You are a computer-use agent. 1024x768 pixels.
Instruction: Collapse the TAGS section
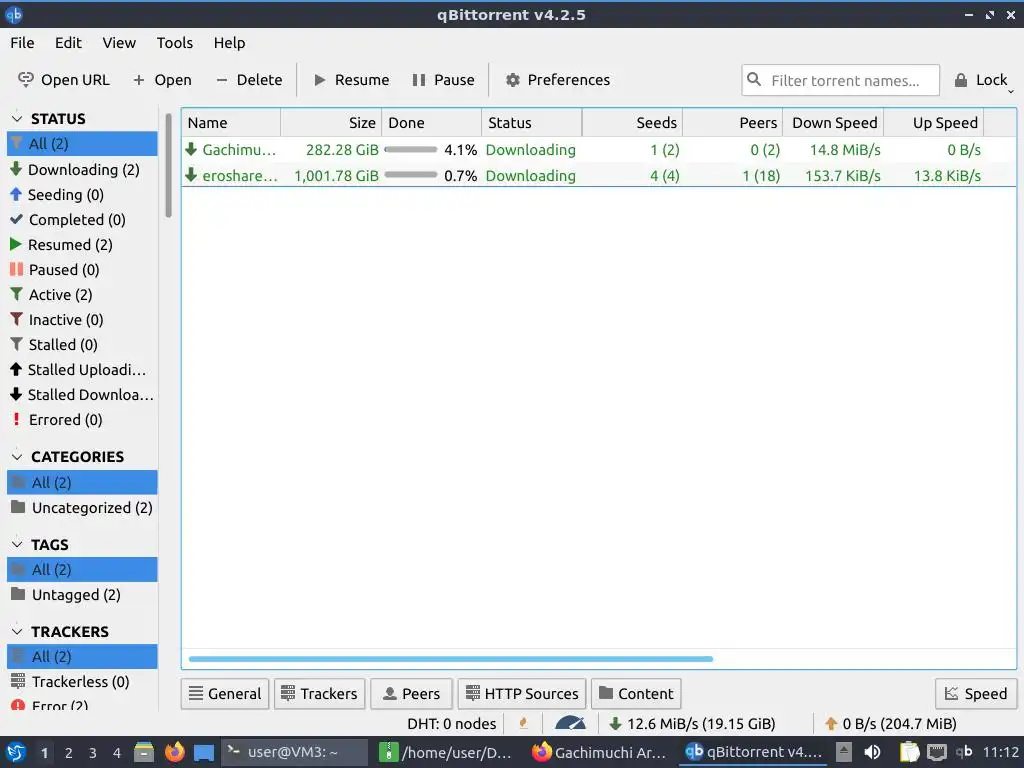pos(18,544)
